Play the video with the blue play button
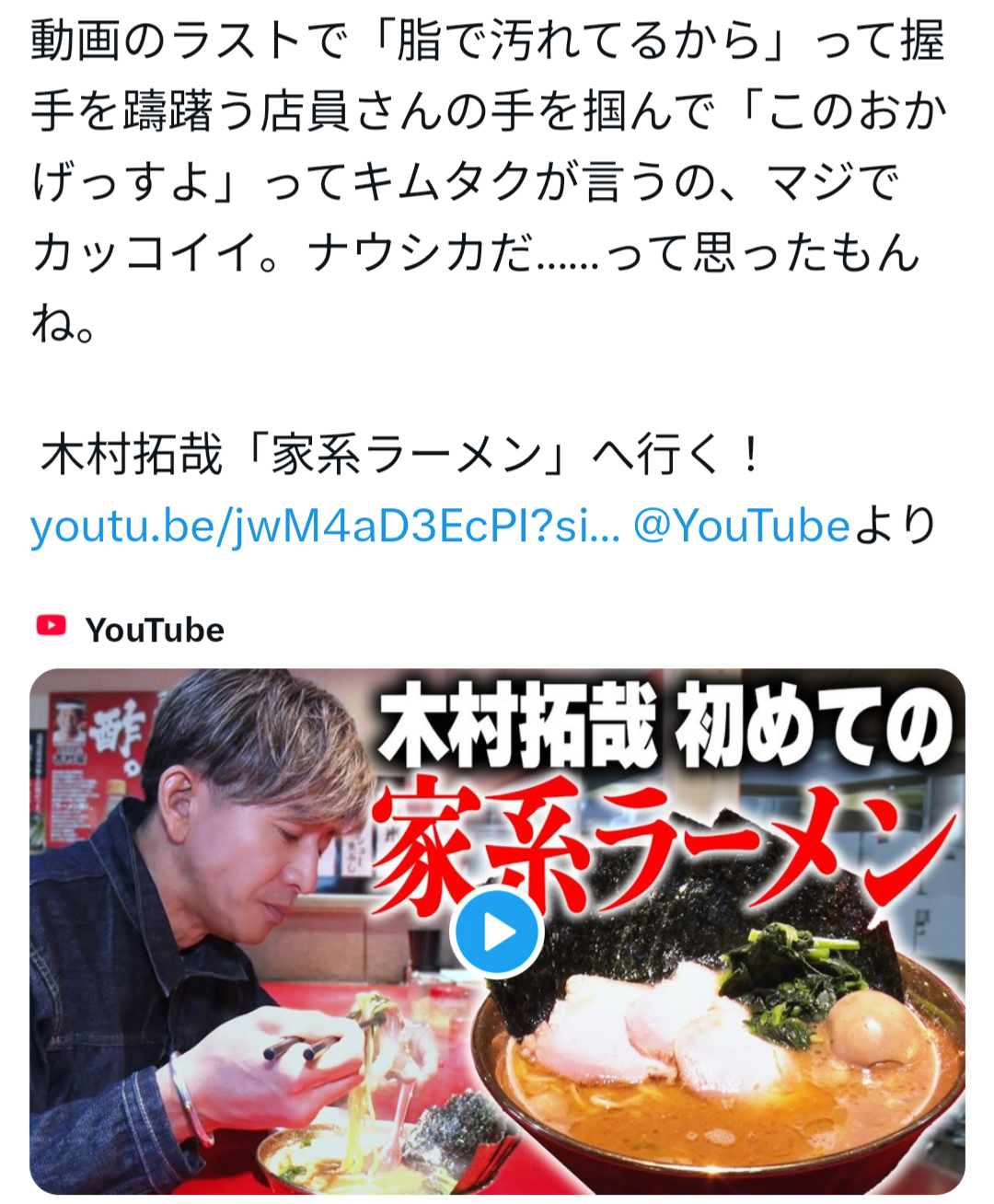The image size is (994, 1204). point(497,932)
